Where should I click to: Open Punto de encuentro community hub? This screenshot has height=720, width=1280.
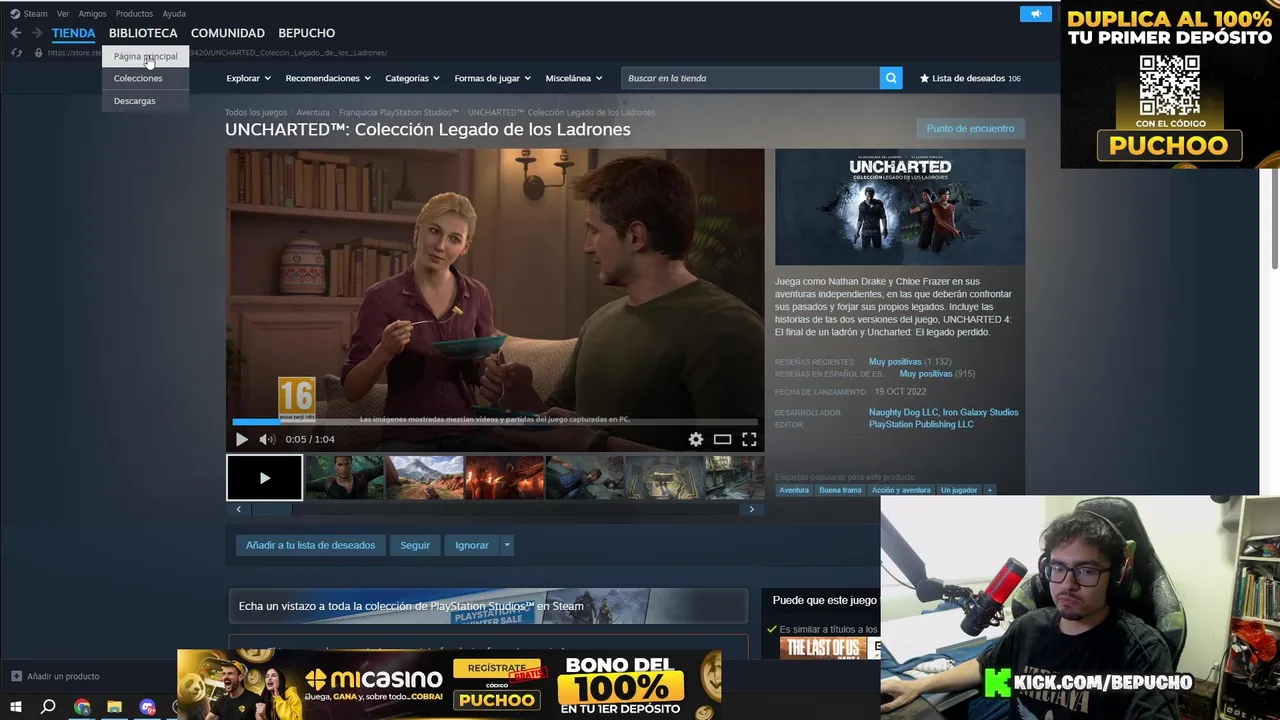[x=970, y=128]
